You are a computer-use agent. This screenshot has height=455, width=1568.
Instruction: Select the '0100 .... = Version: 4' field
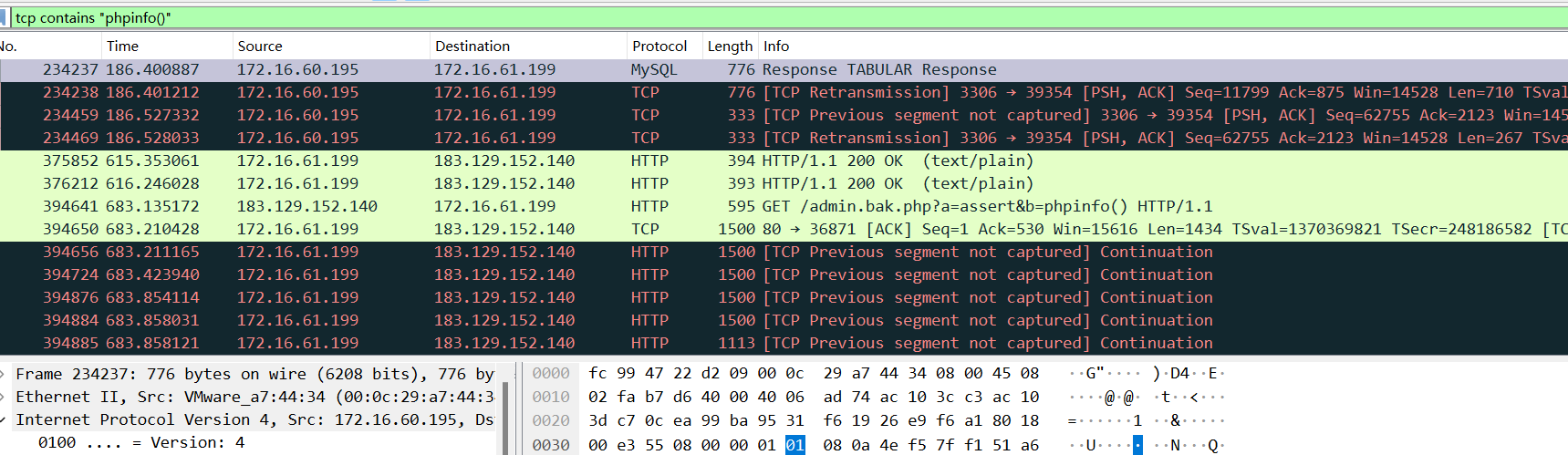[141, 442]
